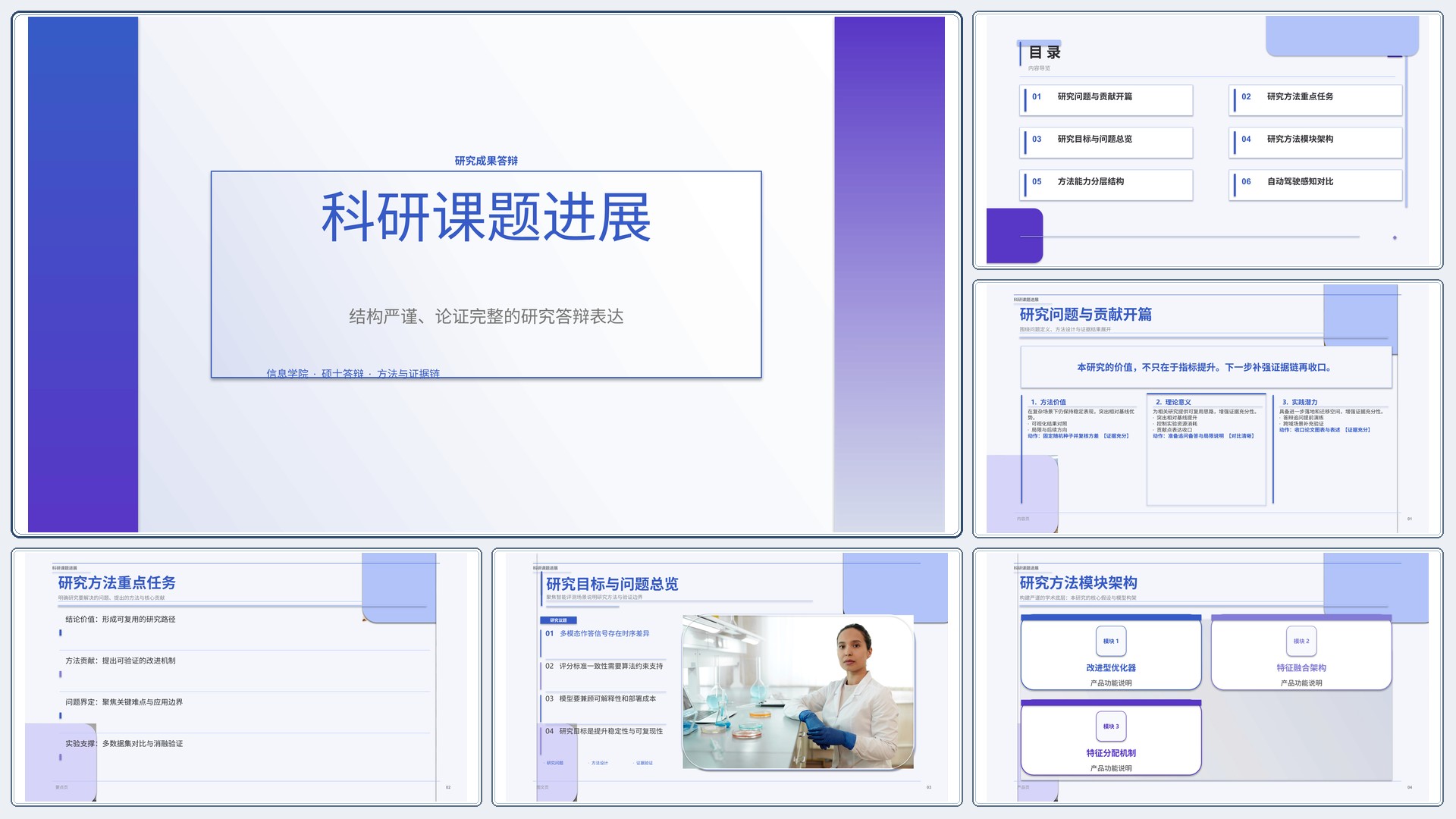Select the 研究方法重点任务 slide thumbnail
Image resolution: width=1456 pixels, height=819 pixels.
tap(246, 677)
